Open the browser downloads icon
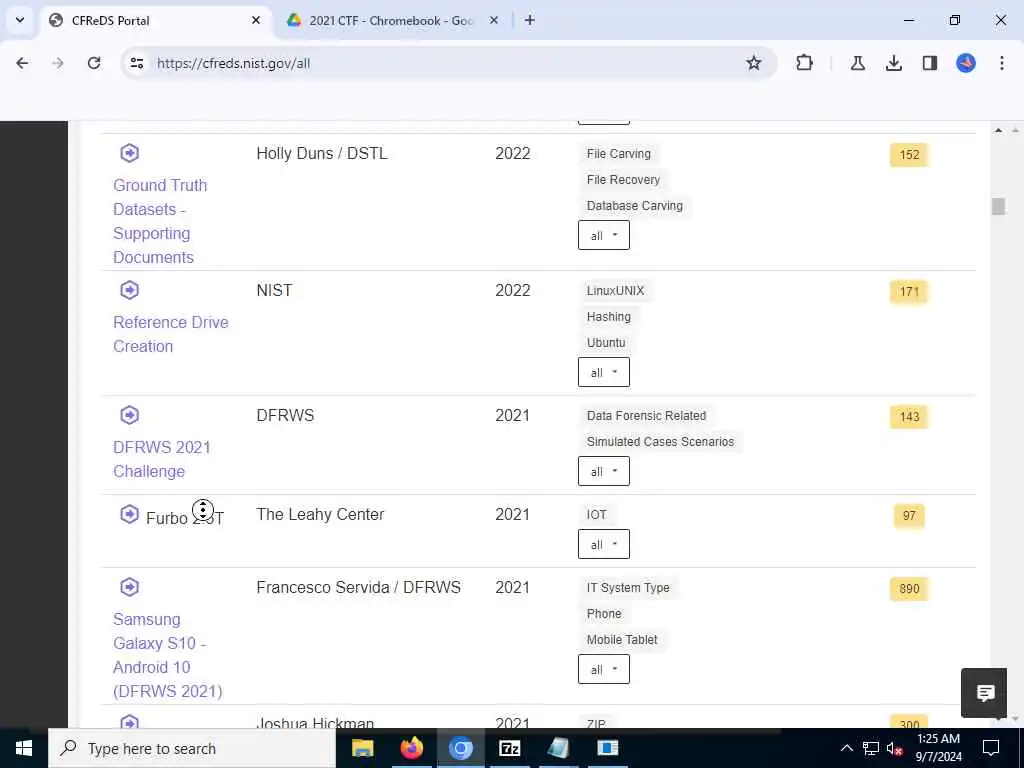1024x768 pixels. [x=893, y=63]
